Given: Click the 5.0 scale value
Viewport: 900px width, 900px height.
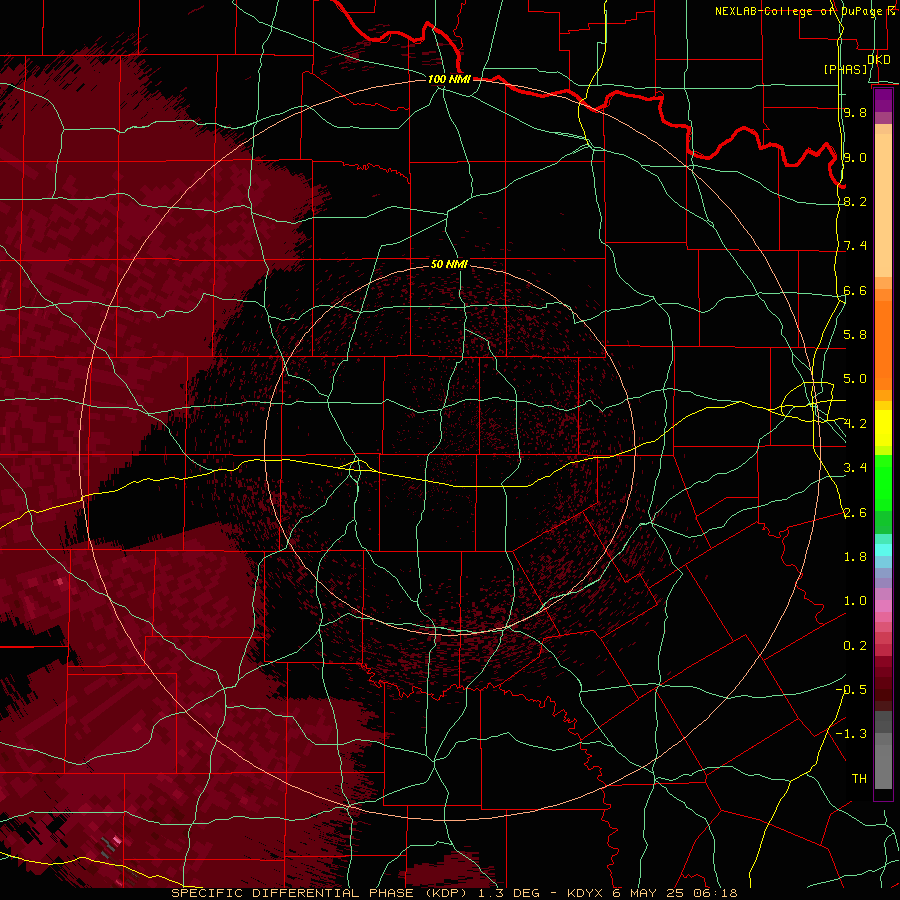Looking at the screenshot, I should tap(855, 379).
